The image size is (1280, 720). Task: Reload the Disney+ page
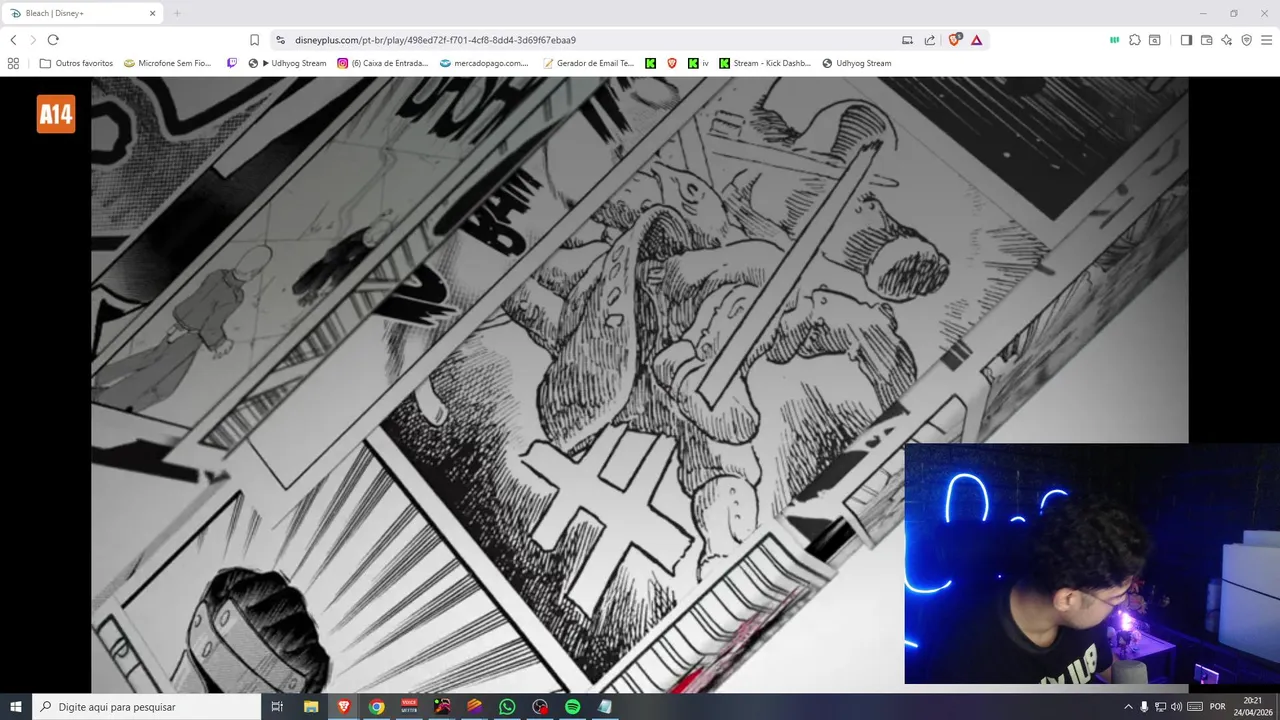tap(53, 40)
